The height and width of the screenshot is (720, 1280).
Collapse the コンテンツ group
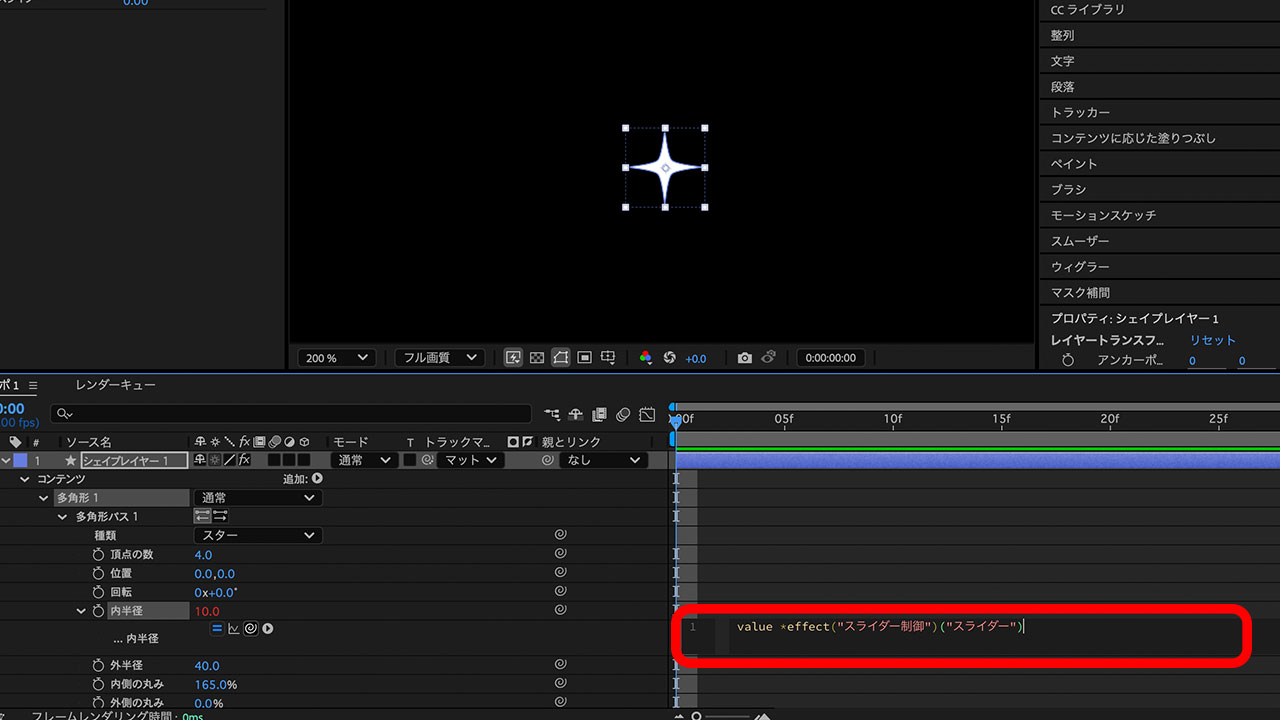[x=27, y=480]
